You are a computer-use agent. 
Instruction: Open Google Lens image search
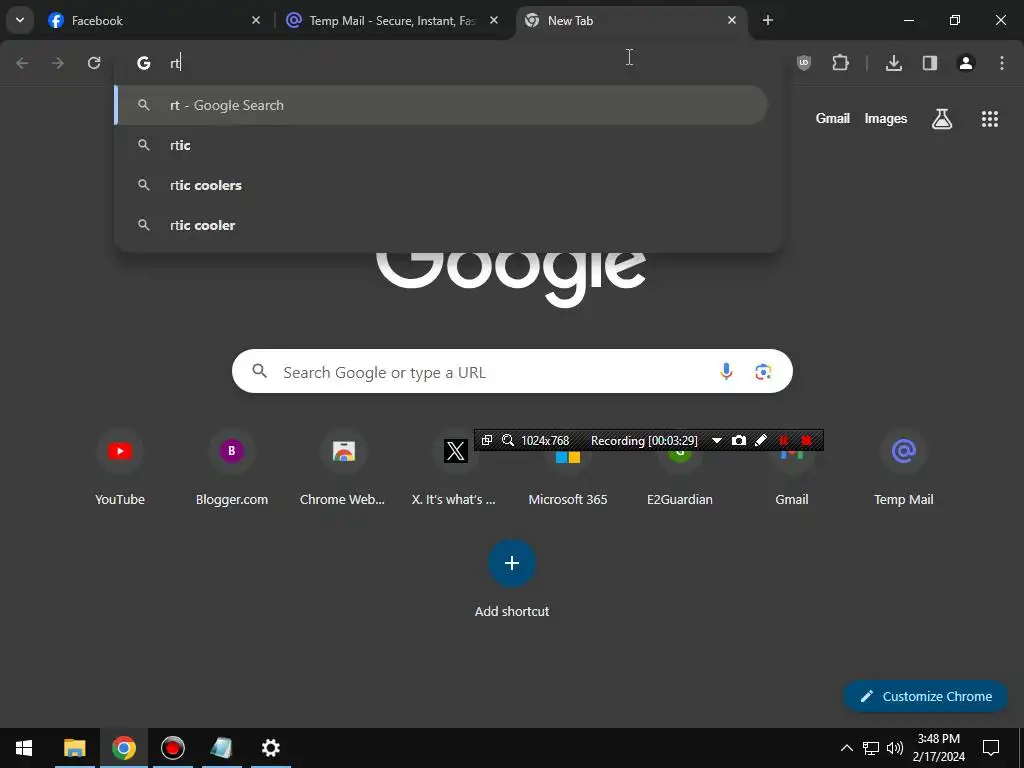pyautogui.click(x=763, y=372)
